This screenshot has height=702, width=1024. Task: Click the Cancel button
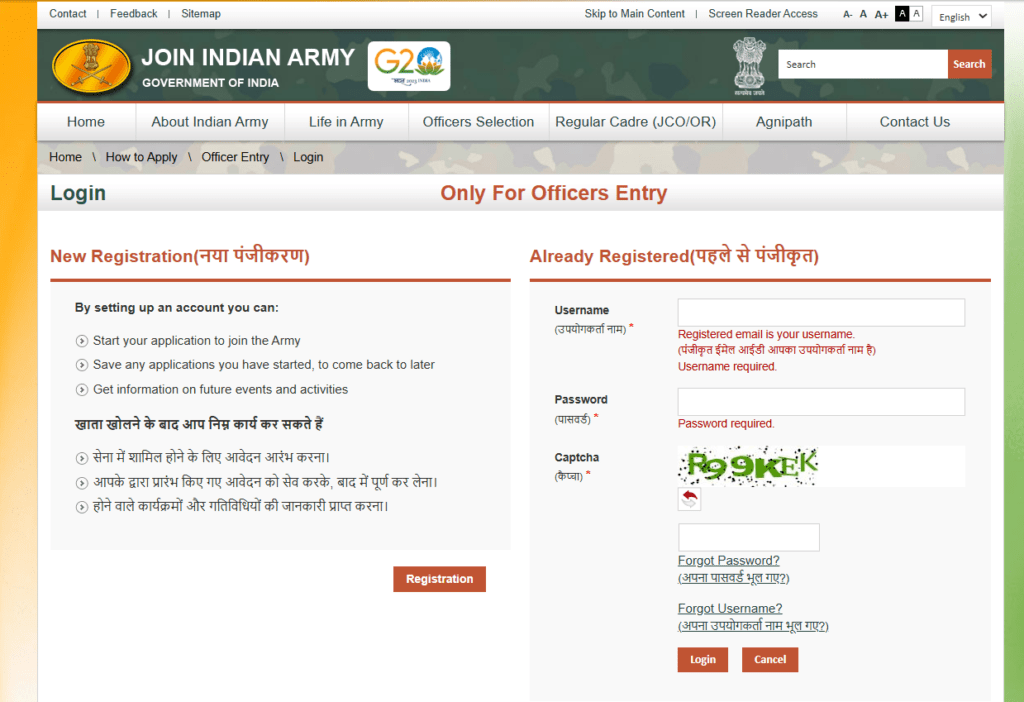coord(770,660)
